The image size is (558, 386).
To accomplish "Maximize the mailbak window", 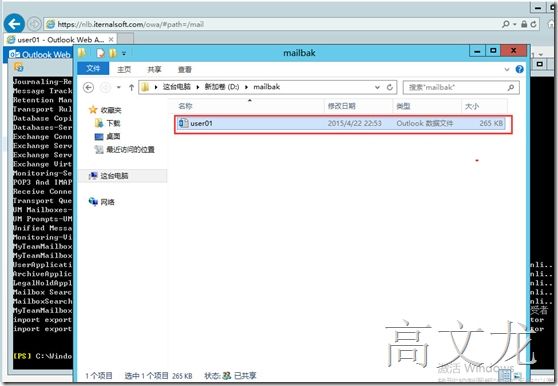I will pyautogui.click(x=493, y=51).
